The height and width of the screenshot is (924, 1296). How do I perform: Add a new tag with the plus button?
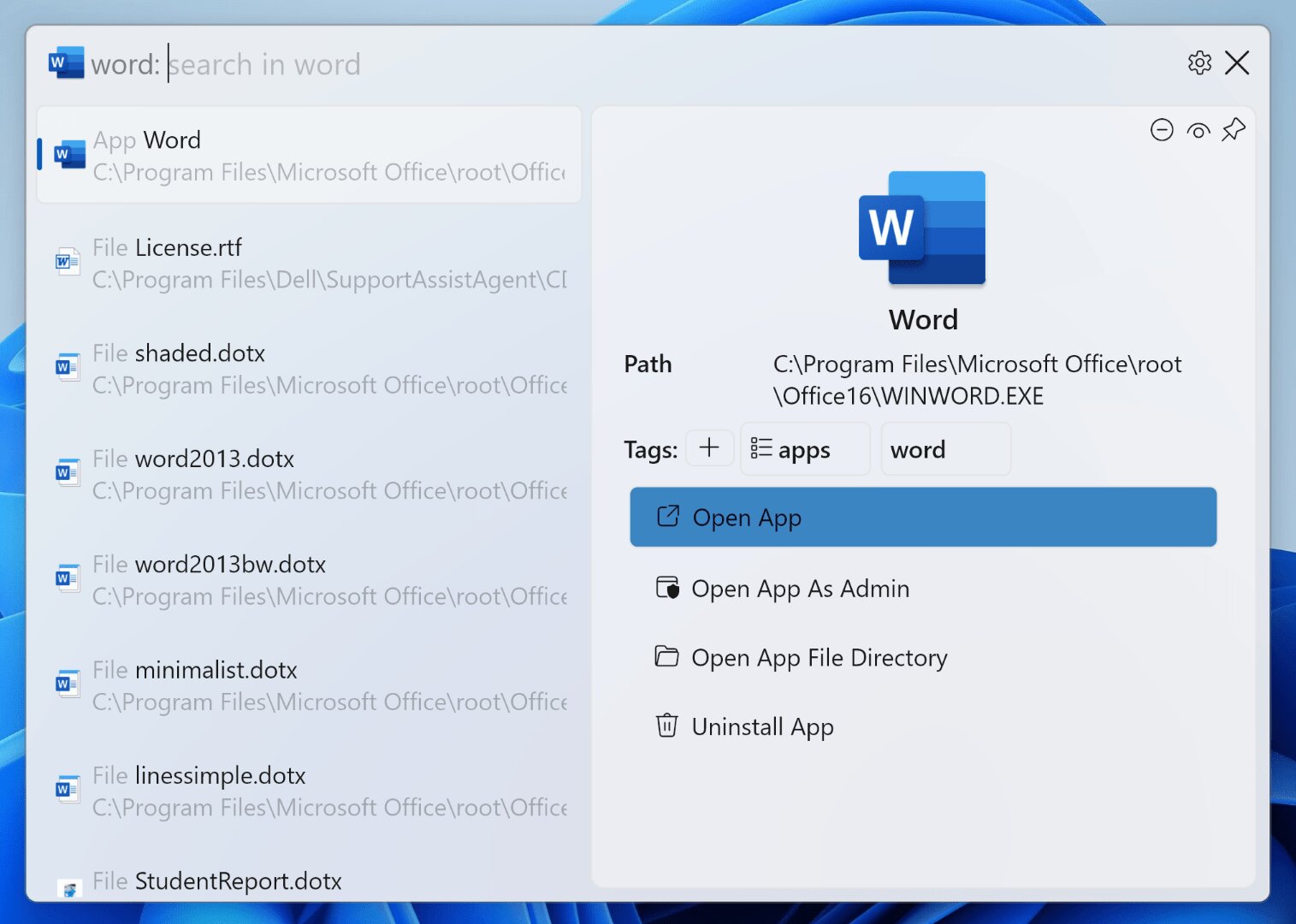709,448
